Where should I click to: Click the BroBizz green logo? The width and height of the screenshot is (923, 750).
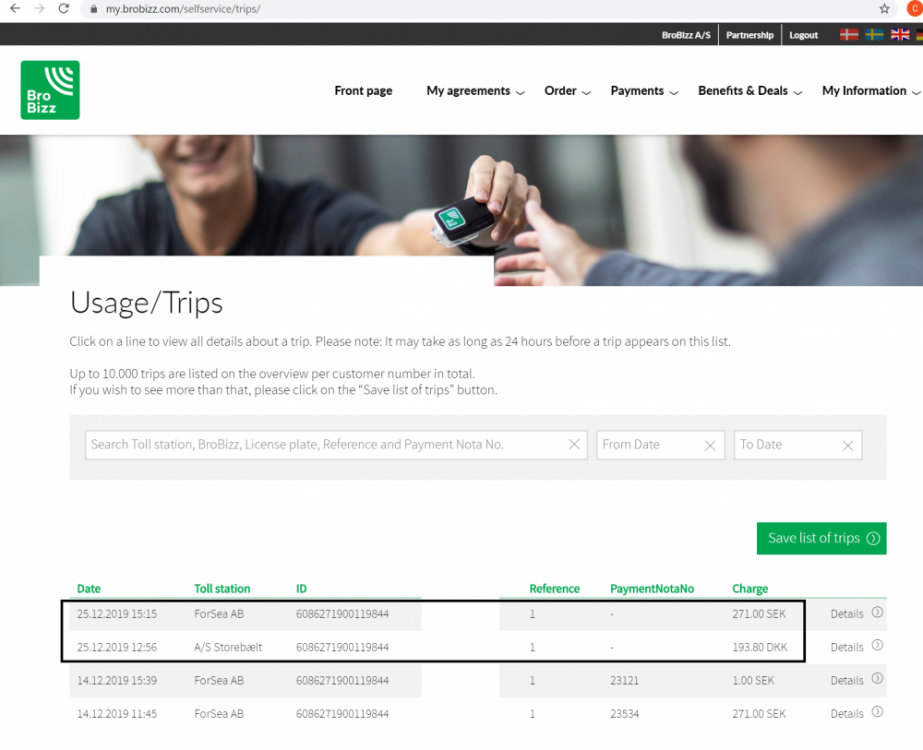pos(50,90)
